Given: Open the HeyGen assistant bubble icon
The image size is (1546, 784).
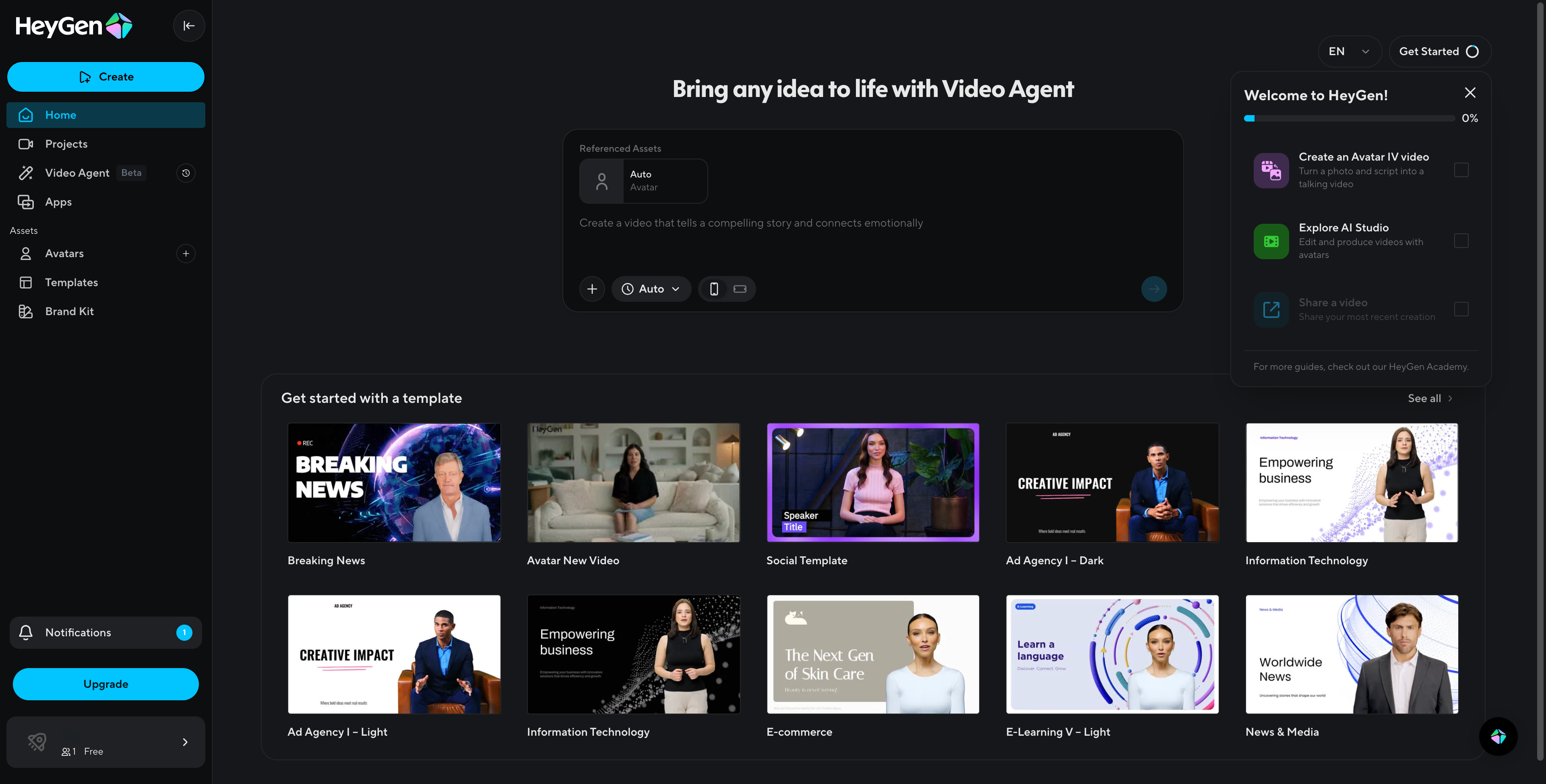Looking at the screenshot, I should pyautogui.click(x=1498, y=736).
